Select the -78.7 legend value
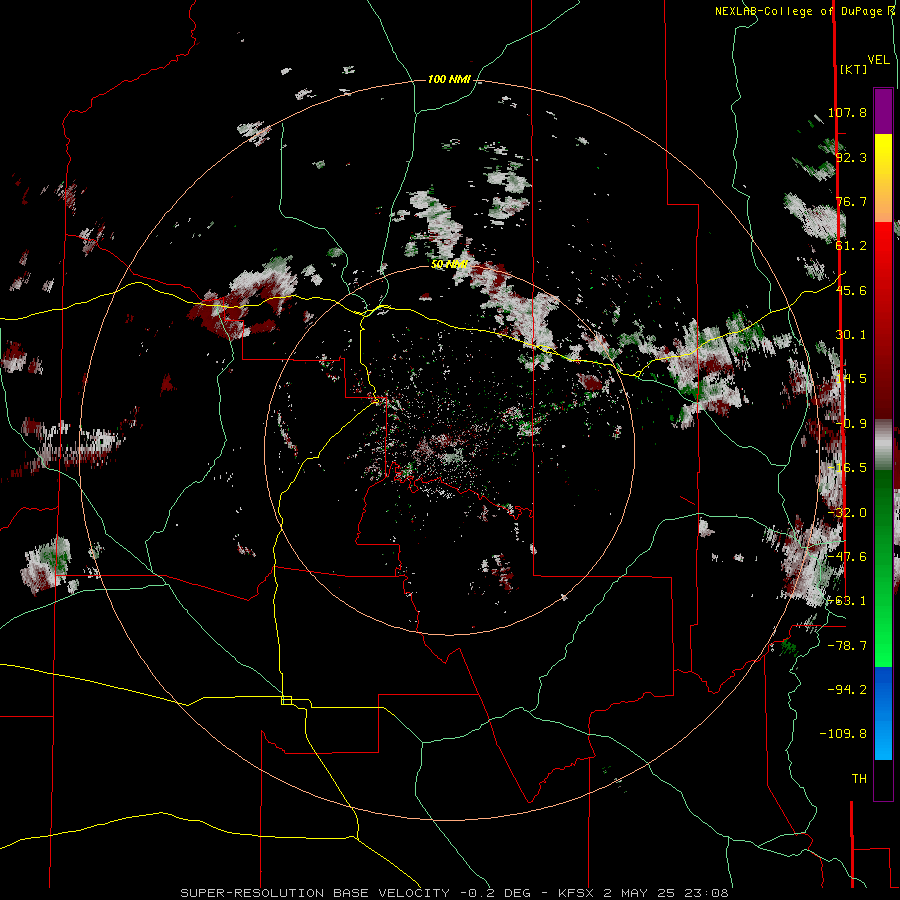This screenshot has width=900, height=900. tap(847, 646)
